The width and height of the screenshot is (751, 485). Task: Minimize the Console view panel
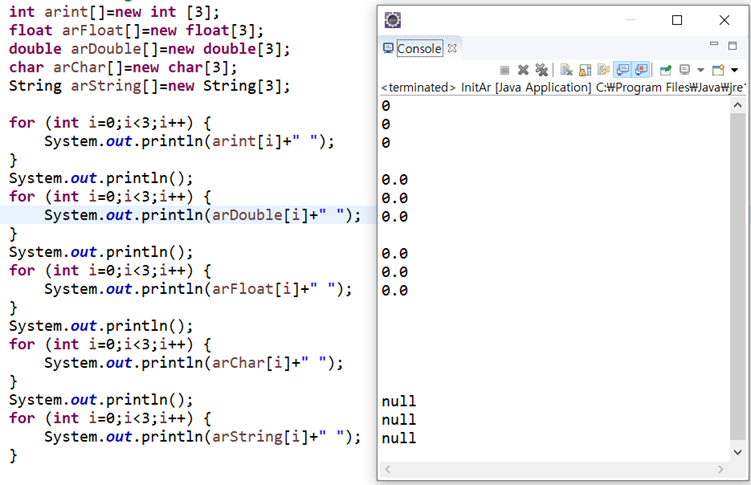coord(714,44)
